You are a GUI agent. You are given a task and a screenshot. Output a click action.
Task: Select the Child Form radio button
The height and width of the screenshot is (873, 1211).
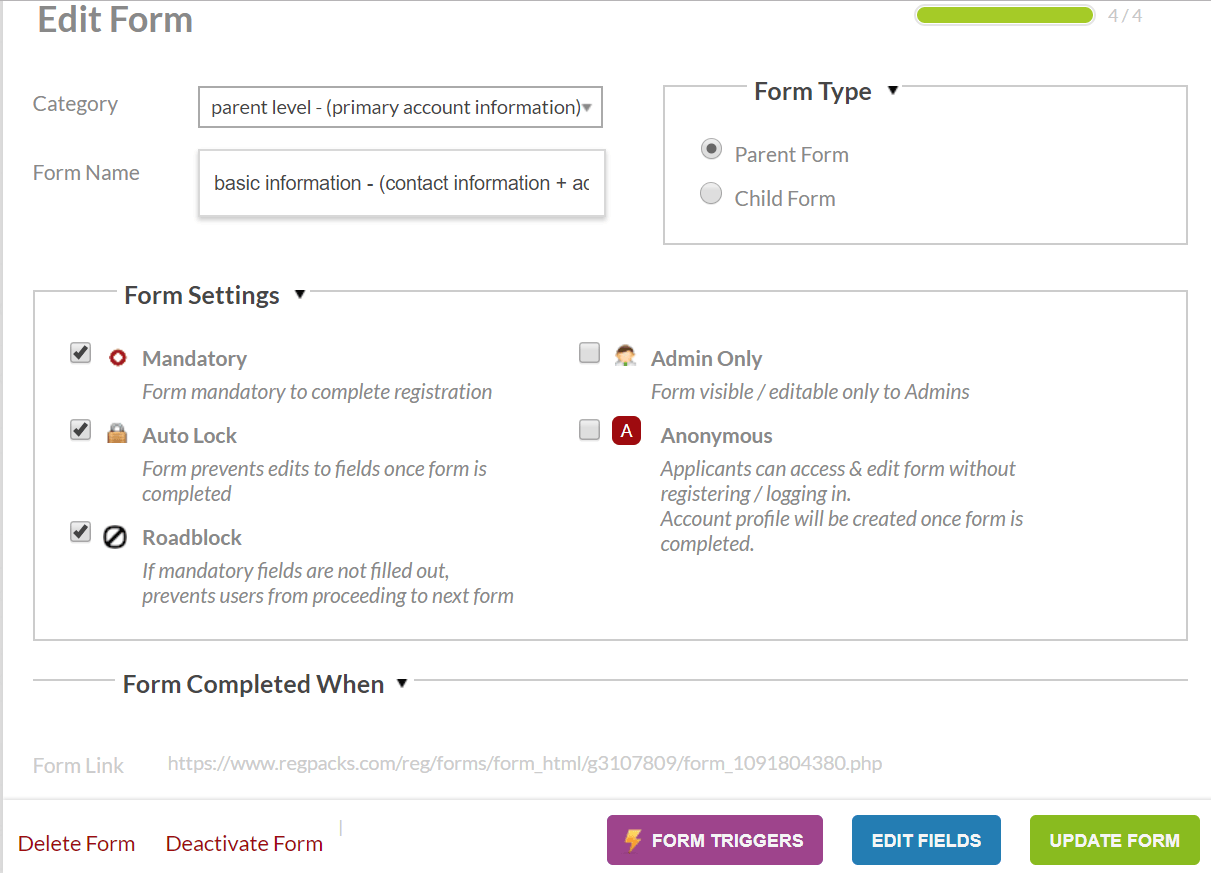coord(711,194)
